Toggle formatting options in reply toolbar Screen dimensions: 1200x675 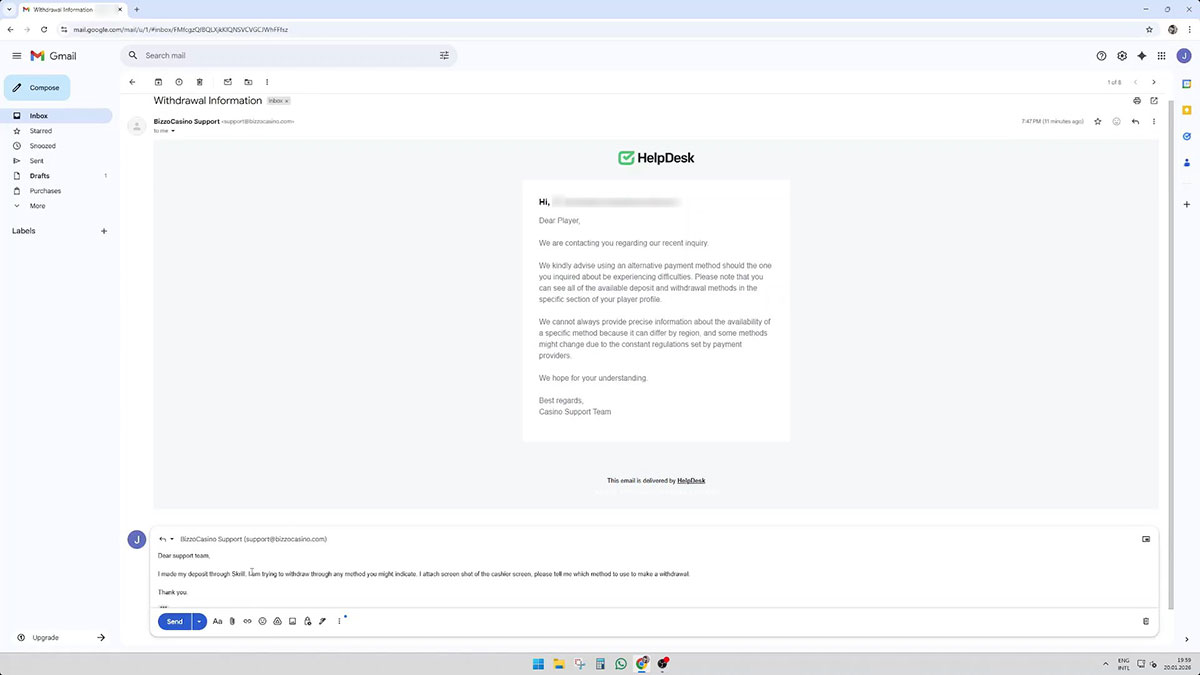(x=217, y=621)
